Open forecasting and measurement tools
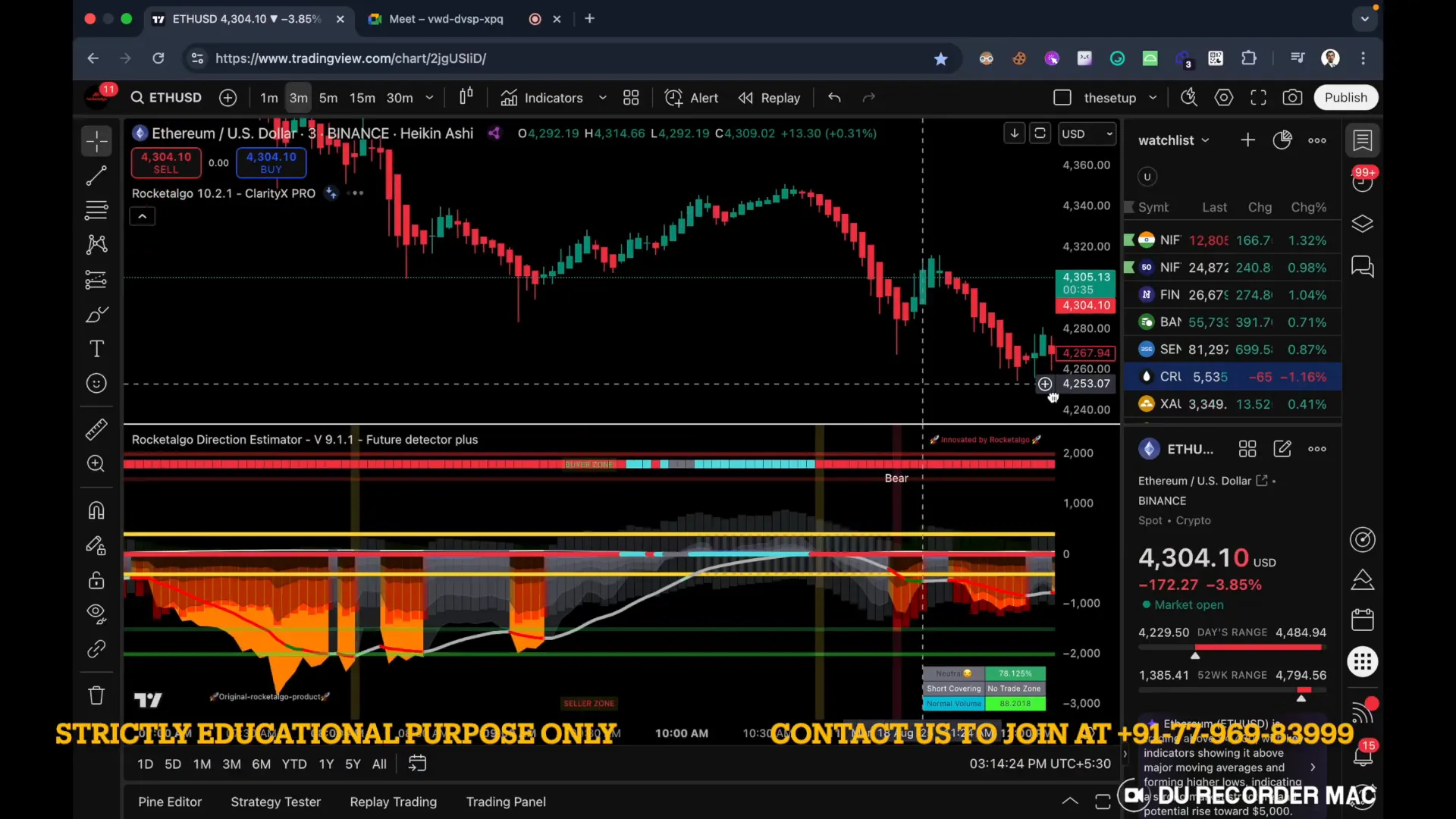 pos(96,280)
